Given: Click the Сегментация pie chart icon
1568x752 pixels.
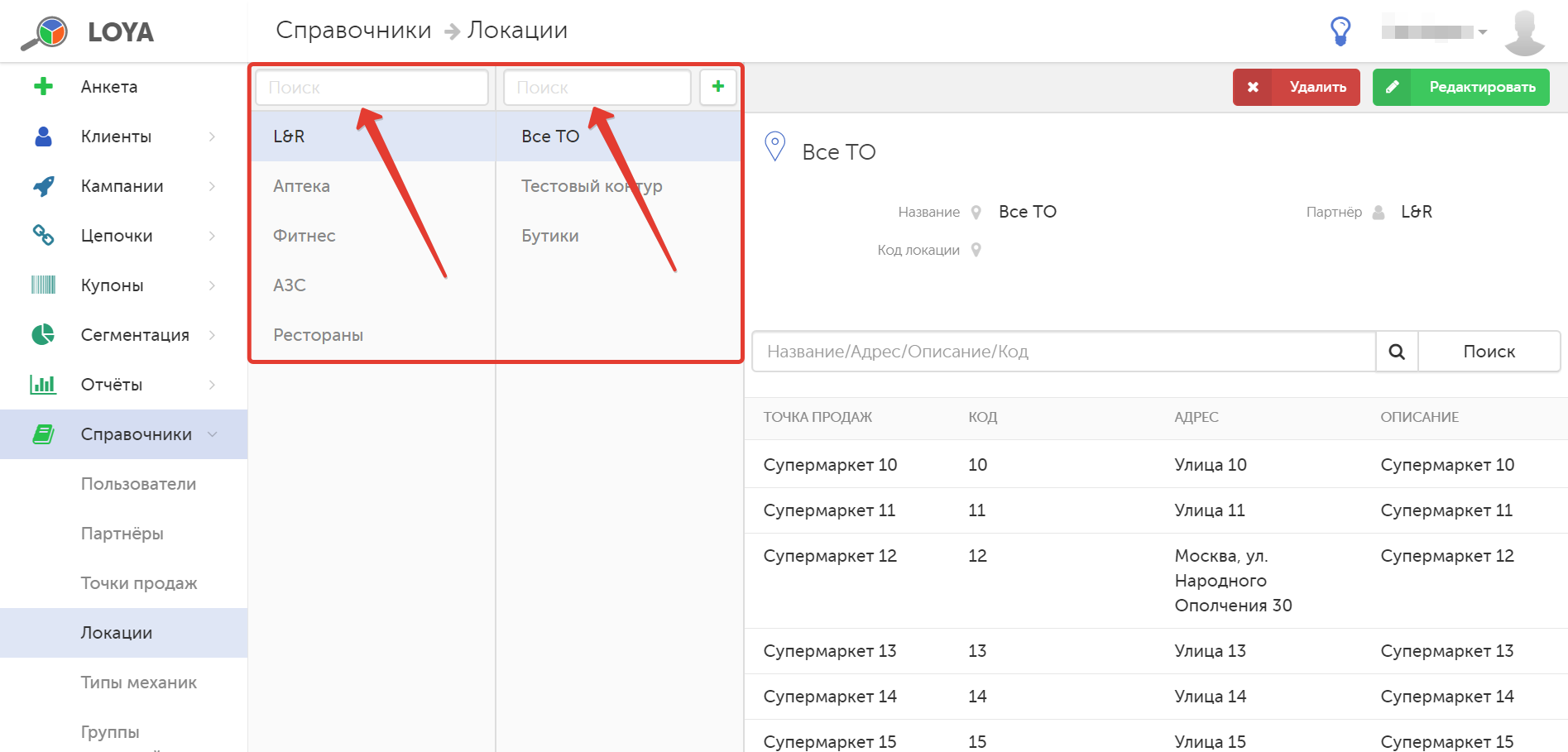Looking at the screenshot, I should point(43,335).
